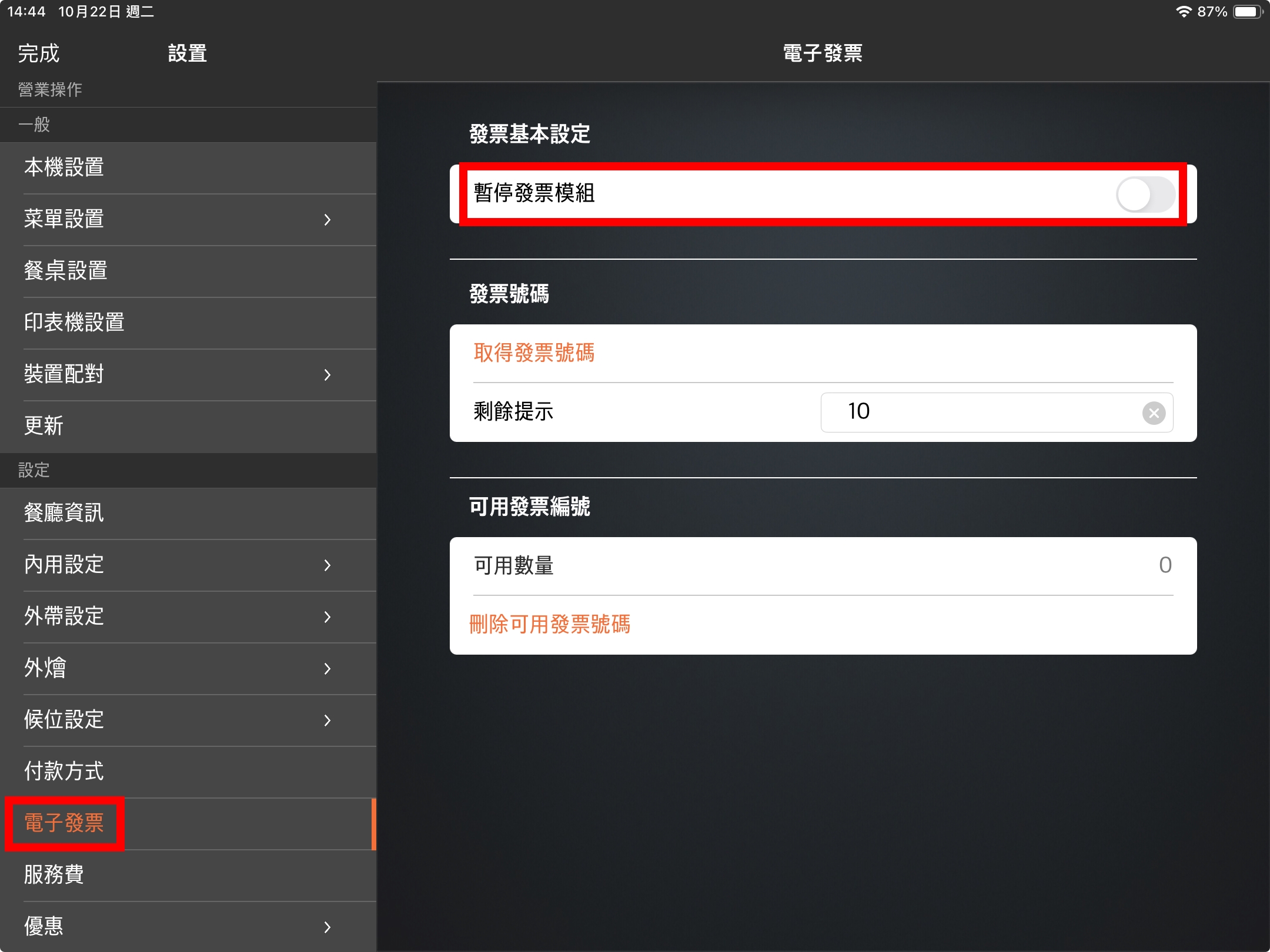Tap the Wi-Fi status icon
This screenshot has width=1270, height=952.
(1184, 12)
